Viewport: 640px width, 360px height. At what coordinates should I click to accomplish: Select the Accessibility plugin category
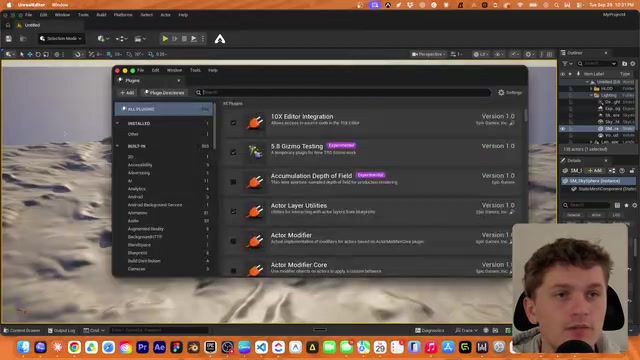[x=140, y=165]
